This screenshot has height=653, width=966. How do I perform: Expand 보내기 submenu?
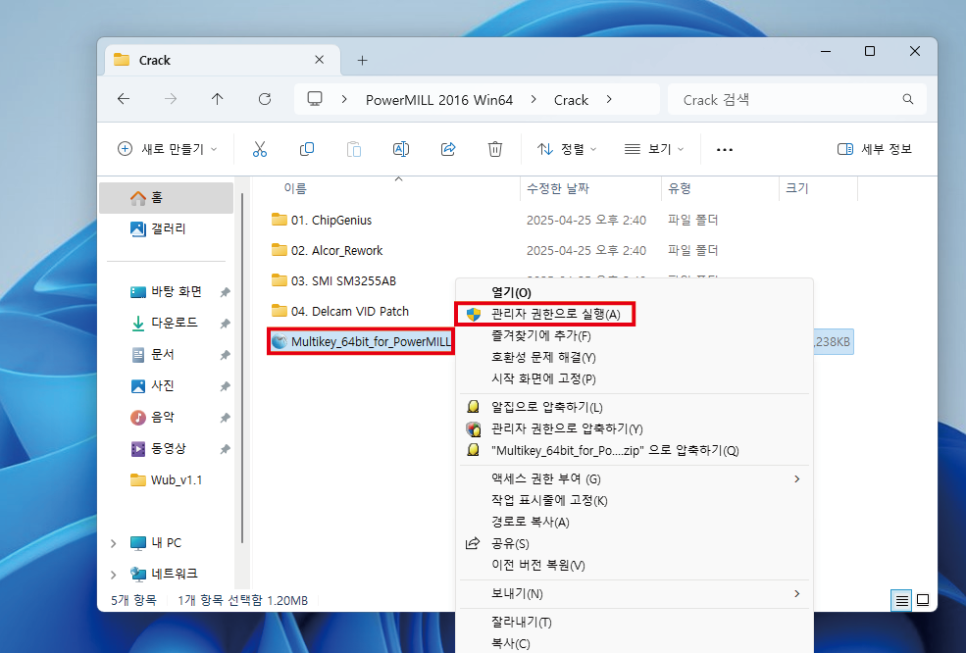(797, 593)
